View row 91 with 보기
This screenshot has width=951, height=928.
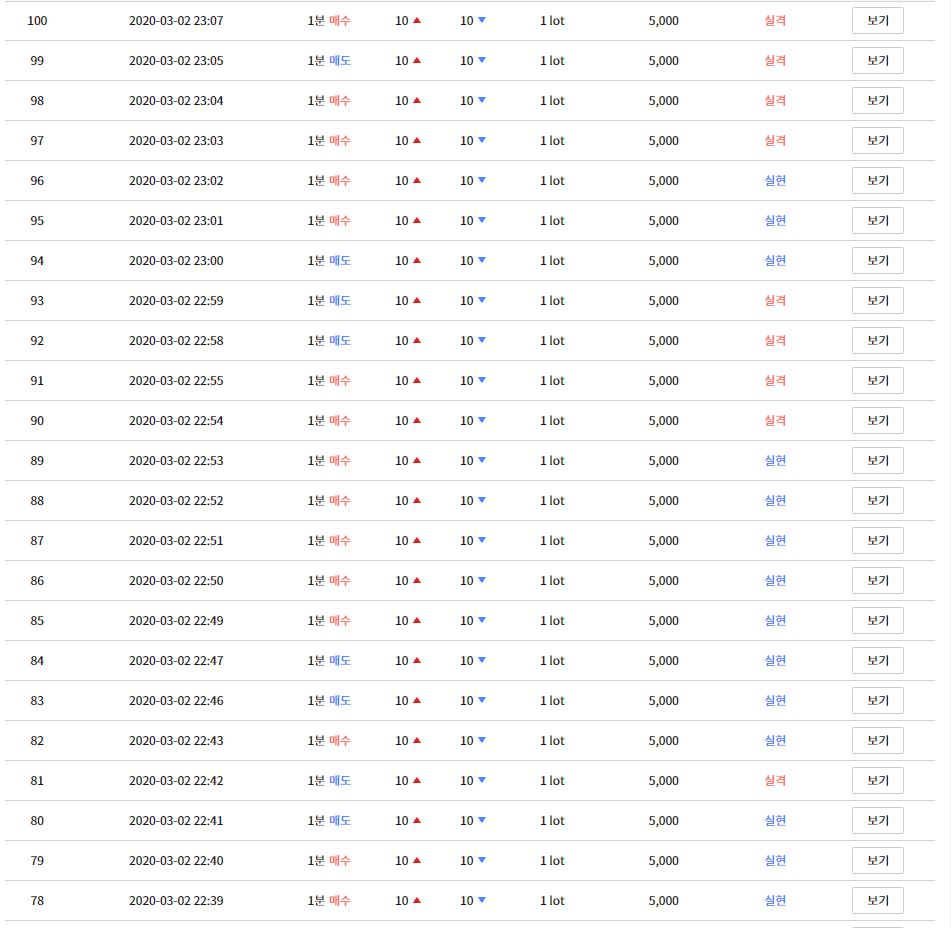tap(877, 381)
